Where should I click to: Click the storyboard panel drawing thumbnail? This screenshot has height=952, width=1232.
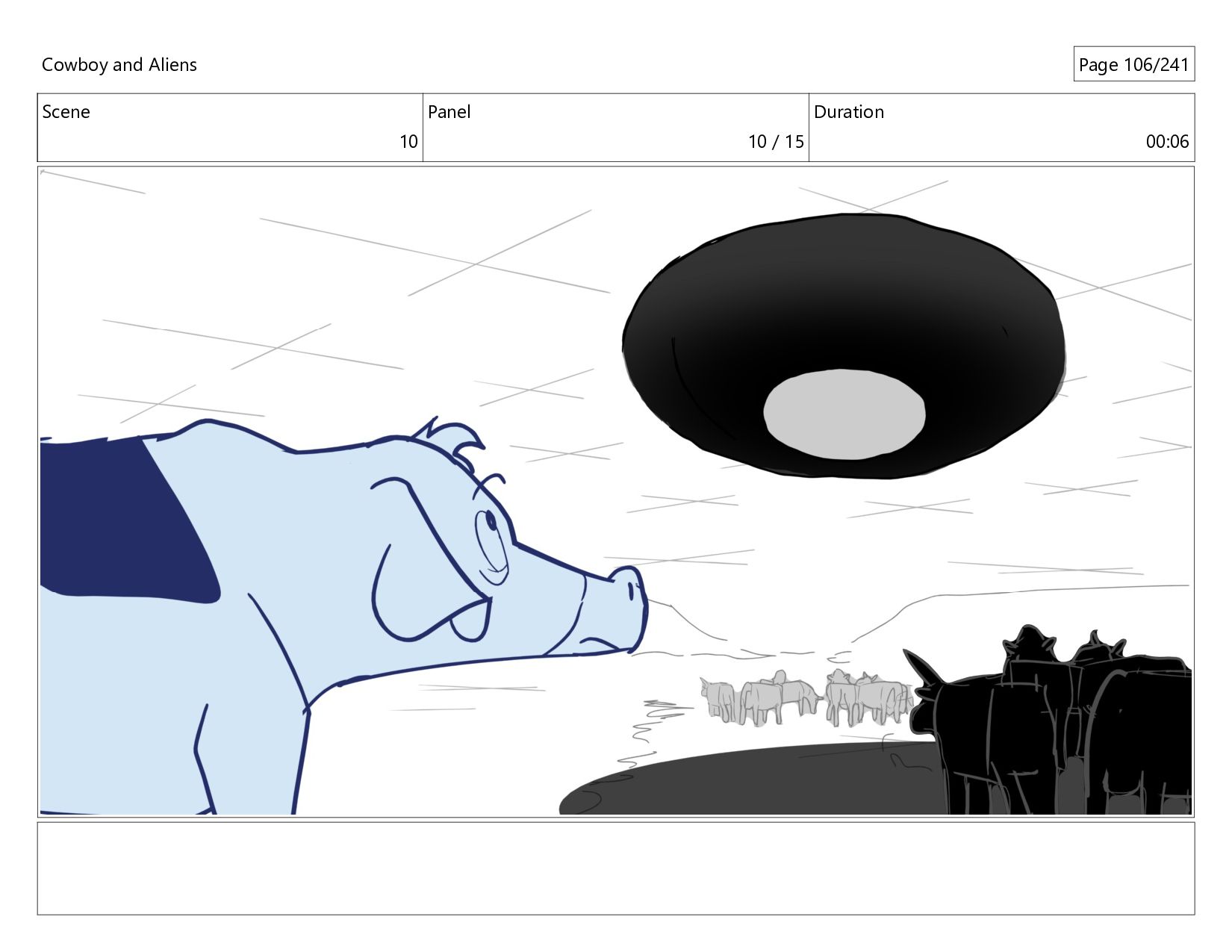616,491
